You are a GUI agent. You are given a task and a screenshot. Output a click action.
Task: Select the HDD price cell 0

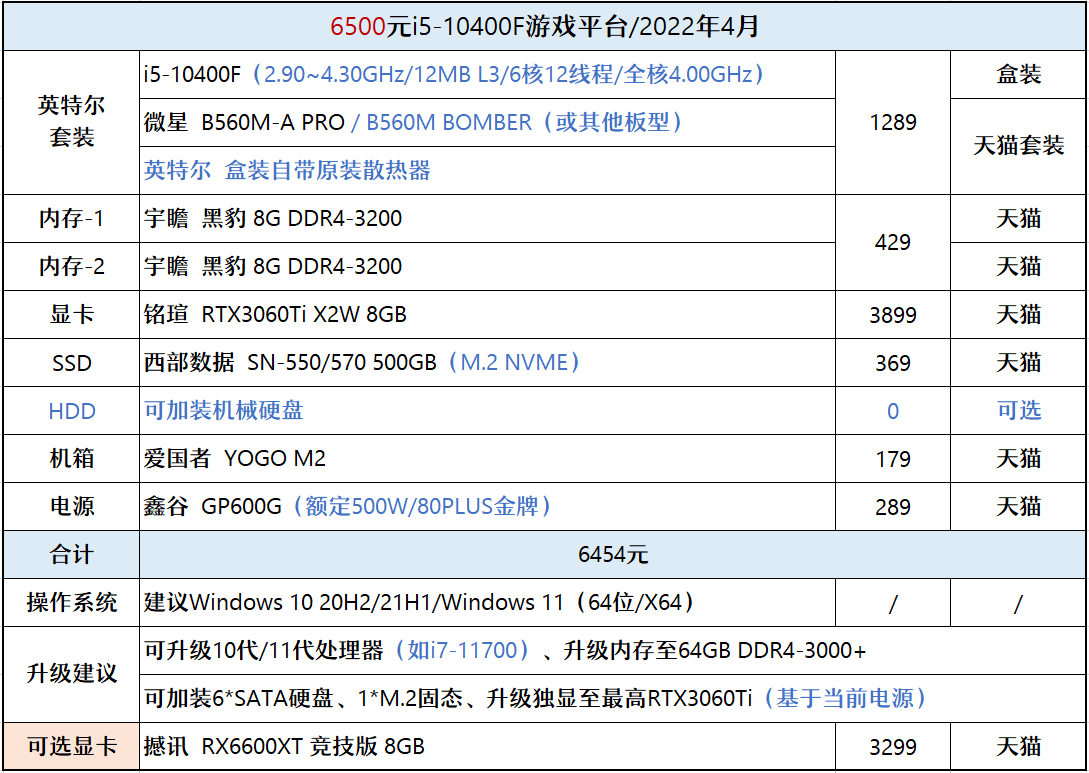point(892,411)
